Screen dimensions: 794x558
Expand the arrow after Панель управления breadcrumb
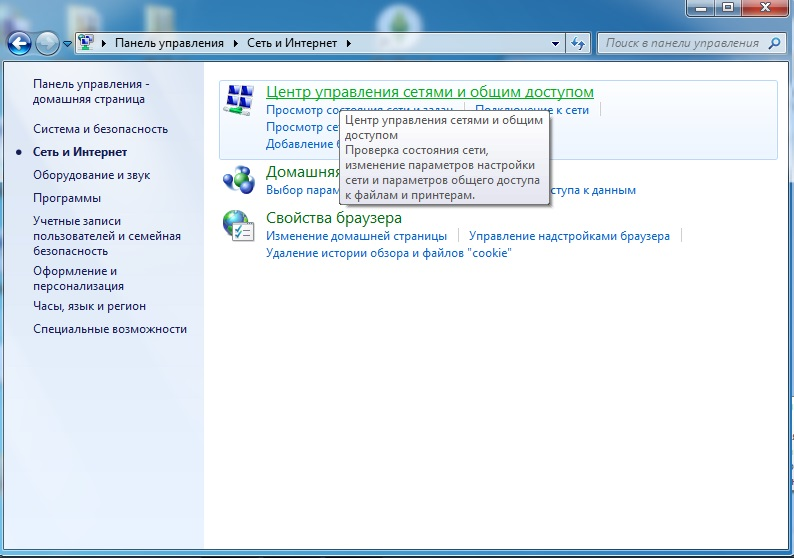(x=235, y=44)
